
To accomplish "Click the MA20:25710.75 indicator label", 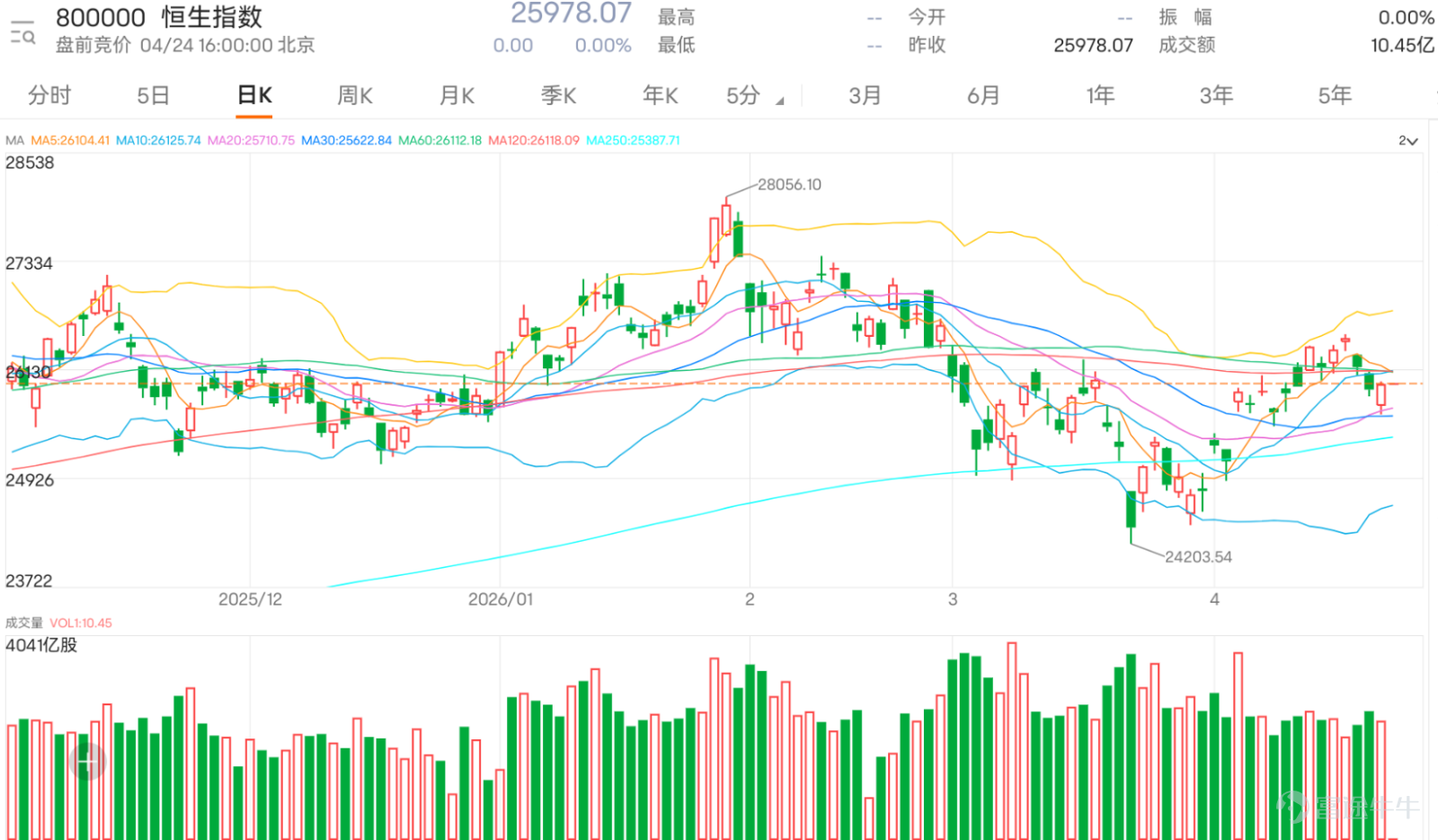I will click(251, 140).
